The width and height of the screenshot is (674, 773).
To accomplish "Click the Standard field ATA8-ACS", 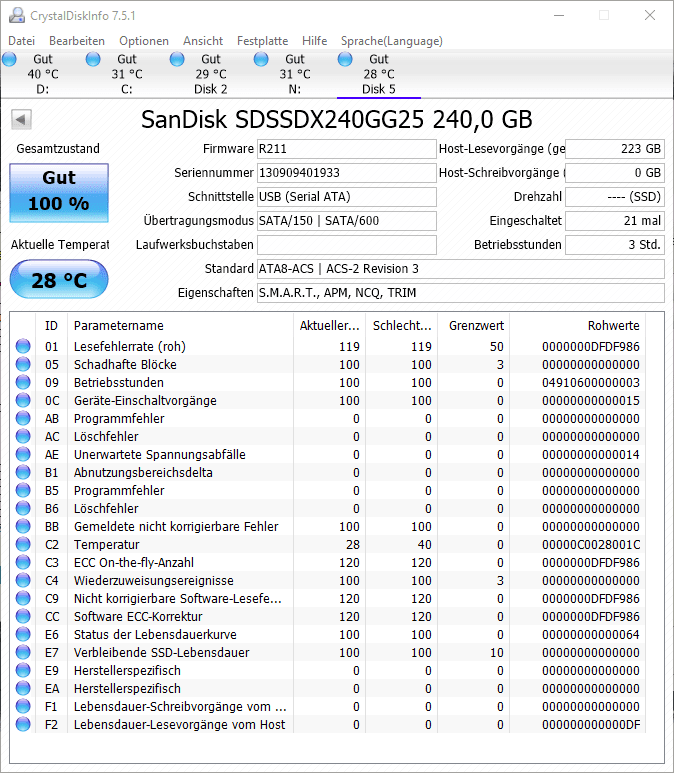I will click(461, 269).
